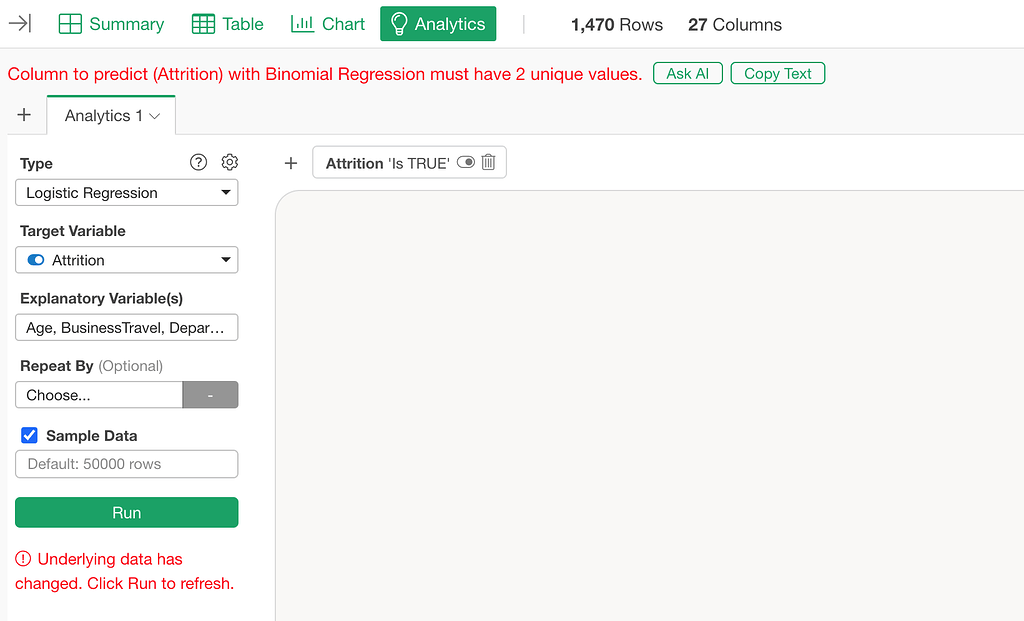Switch to the Table view
1024x621 pixels.
[227, 24]
